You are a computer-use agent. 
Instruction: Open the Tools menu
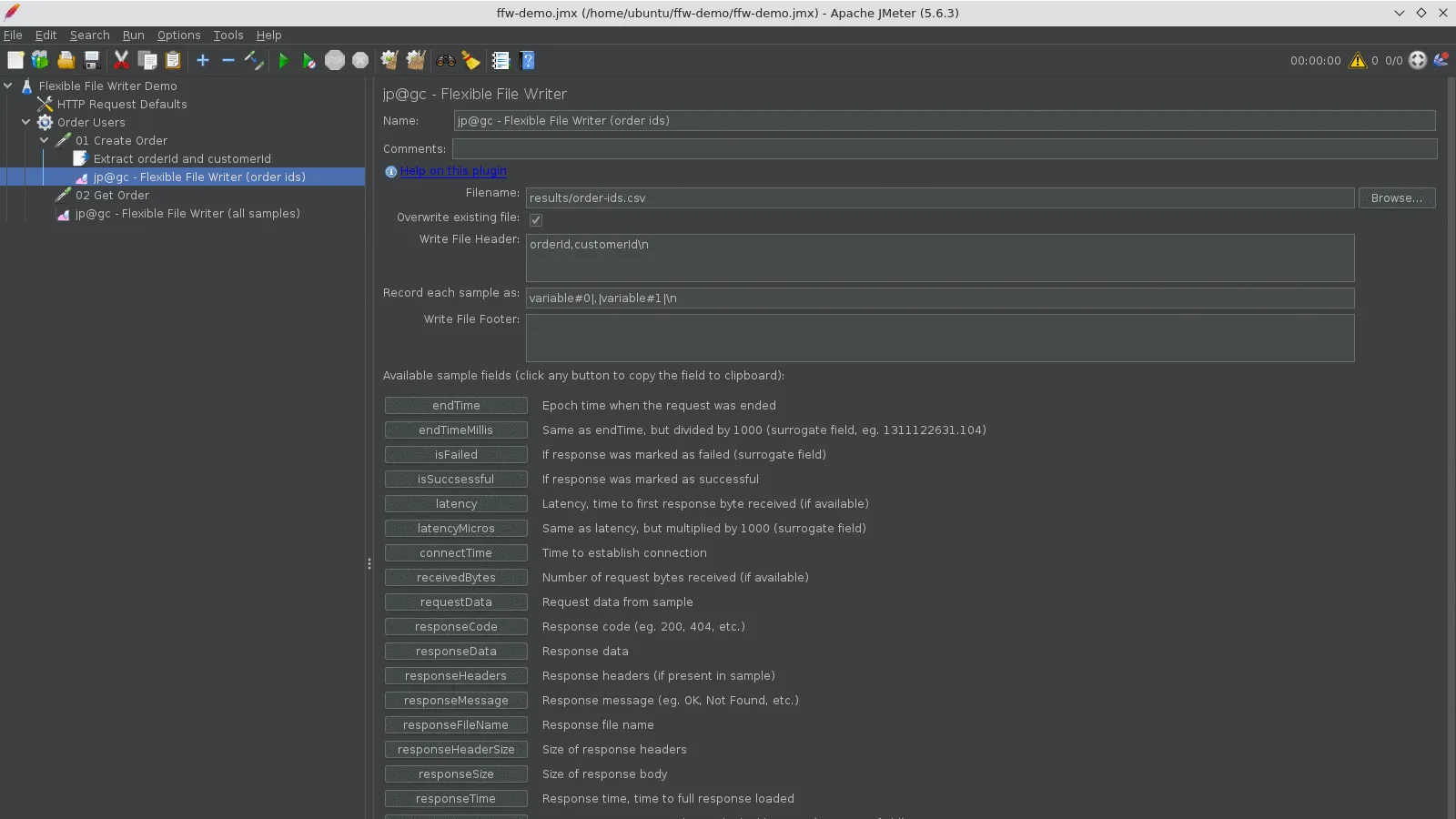[x=228, y=35]
